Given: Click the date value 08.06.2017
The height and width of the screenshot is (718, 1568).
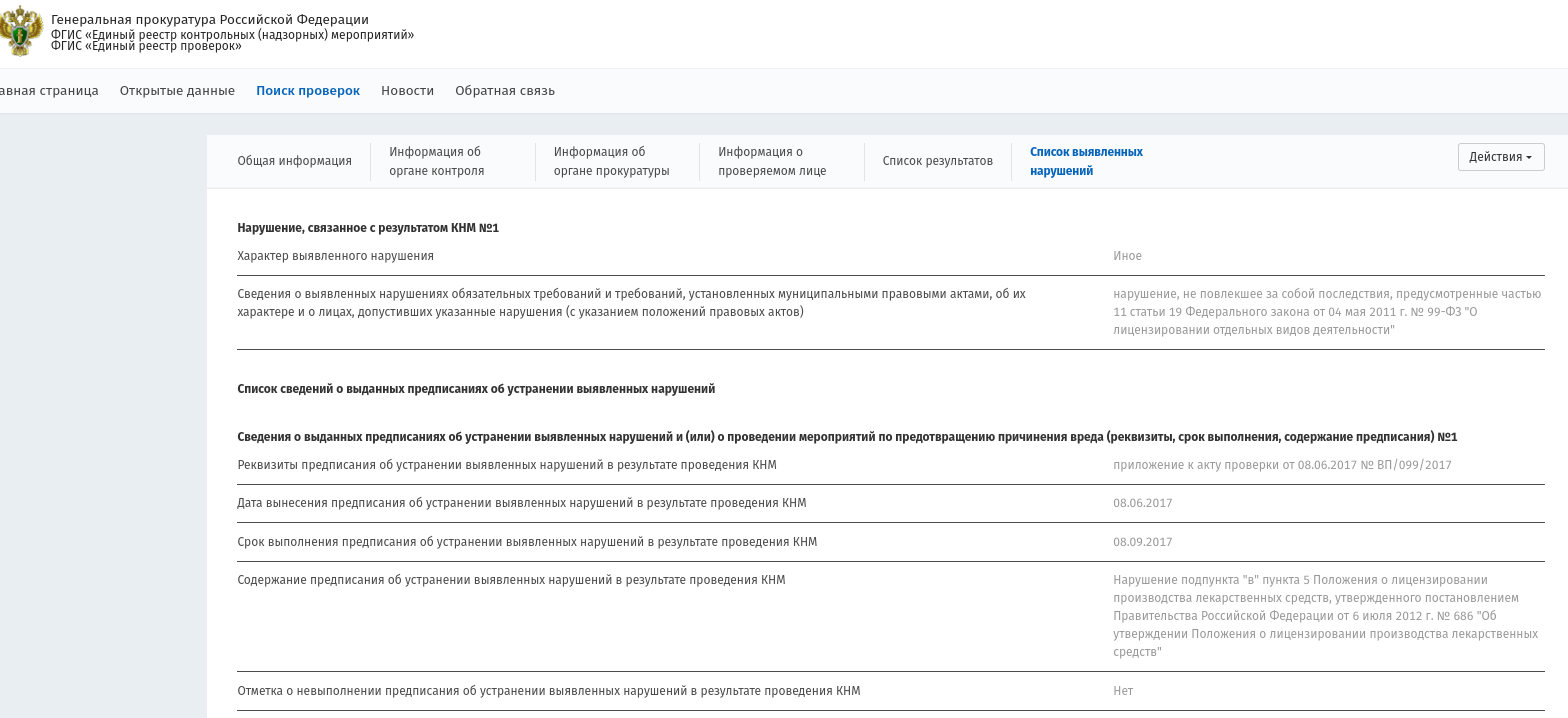Looking at the screenshot, I should (x=1142, y=503).
